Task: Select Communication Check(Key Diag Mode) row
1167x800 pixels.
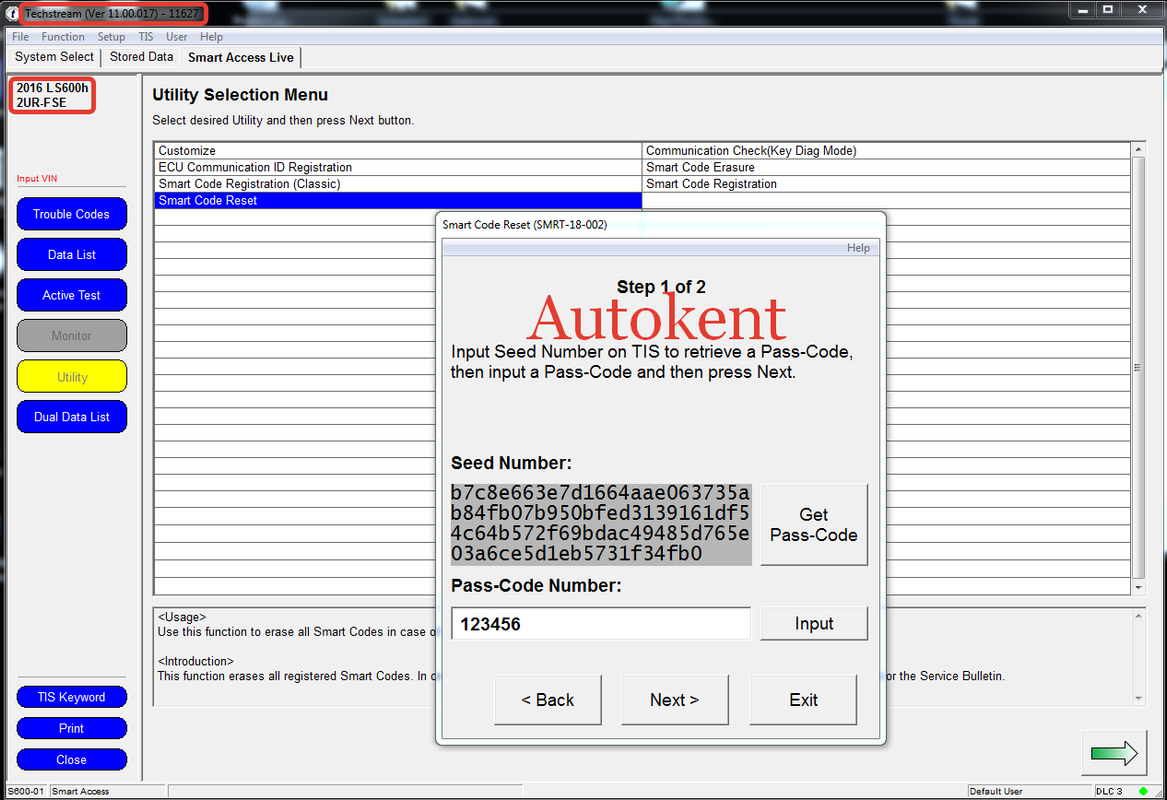Action: pyautogui.click(x=886, y=150)
